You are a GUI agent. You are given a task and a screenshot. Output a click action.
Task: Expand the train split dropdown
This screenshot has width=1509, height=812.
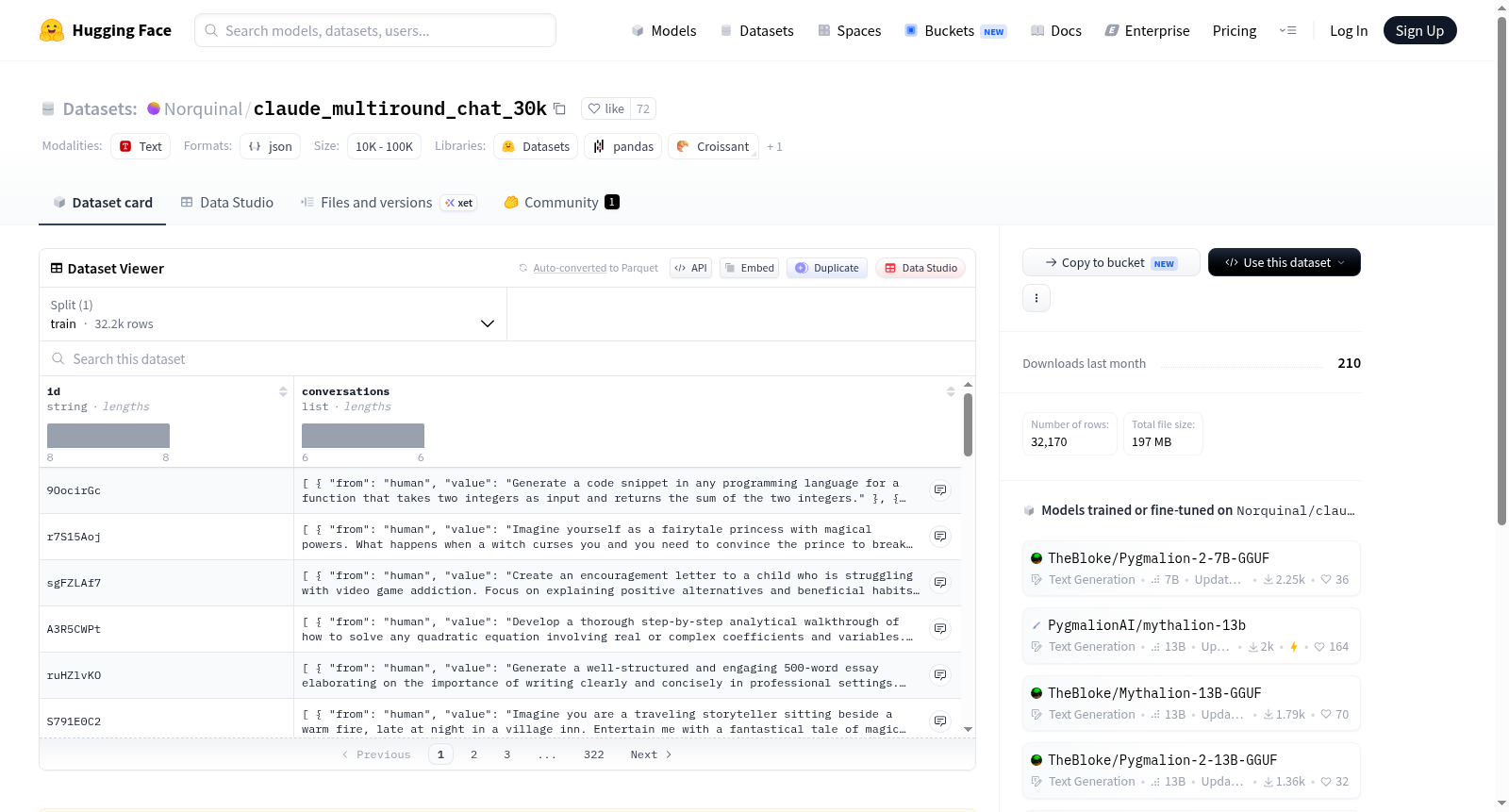(273, 314)
